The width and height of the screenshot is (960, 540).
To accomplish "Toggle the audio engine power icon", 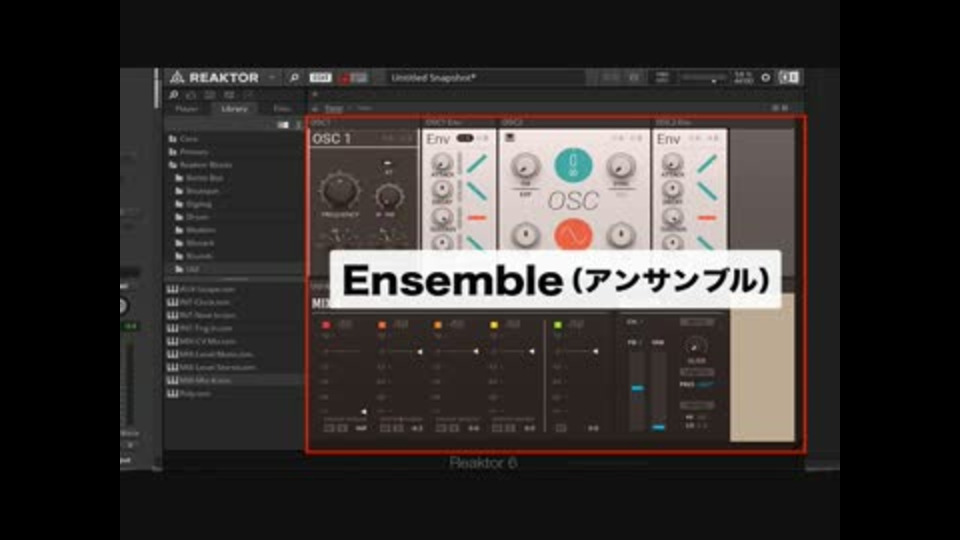I will 765,78.
